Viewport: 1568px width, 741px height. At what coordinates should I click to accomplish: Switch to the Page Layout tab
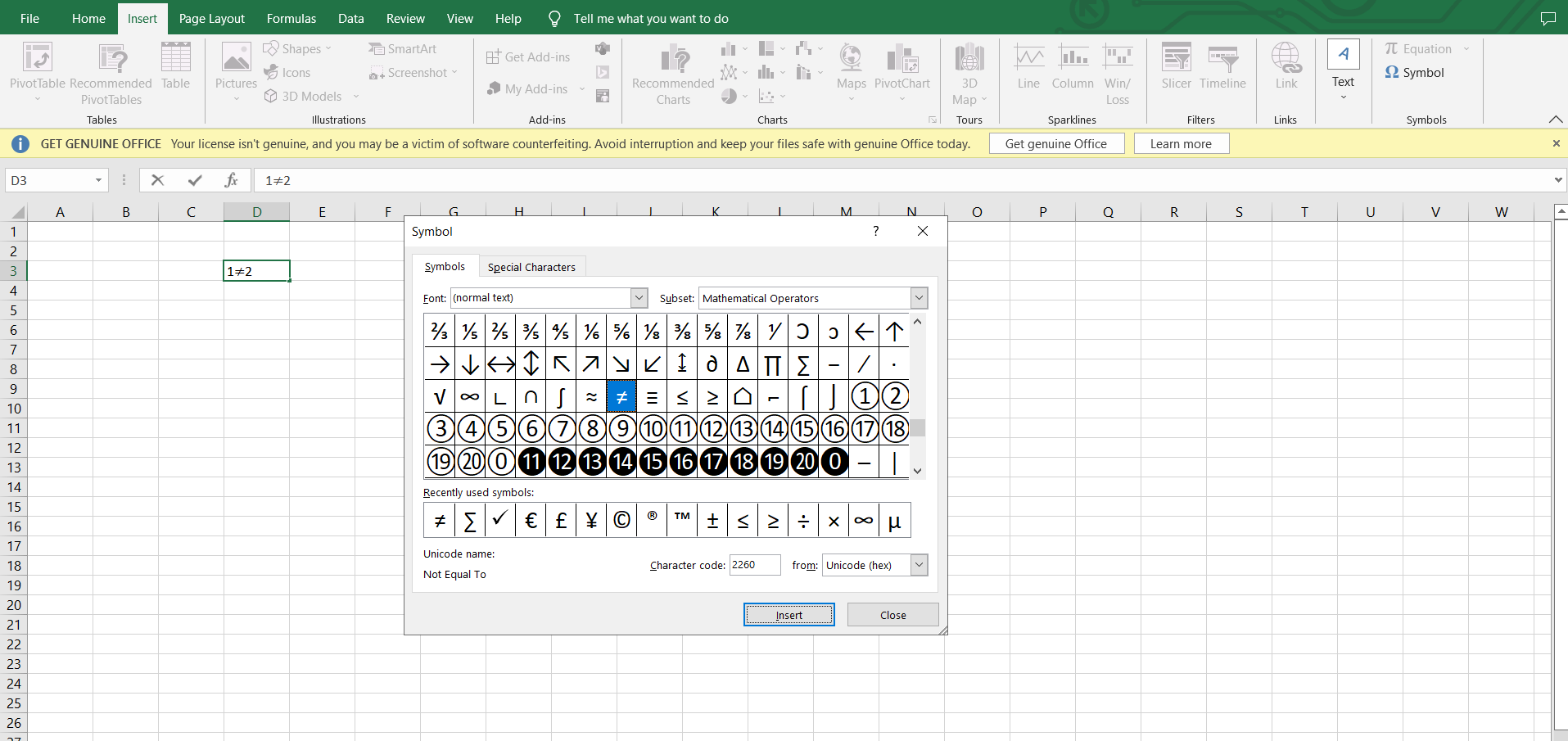coord(211,18)
